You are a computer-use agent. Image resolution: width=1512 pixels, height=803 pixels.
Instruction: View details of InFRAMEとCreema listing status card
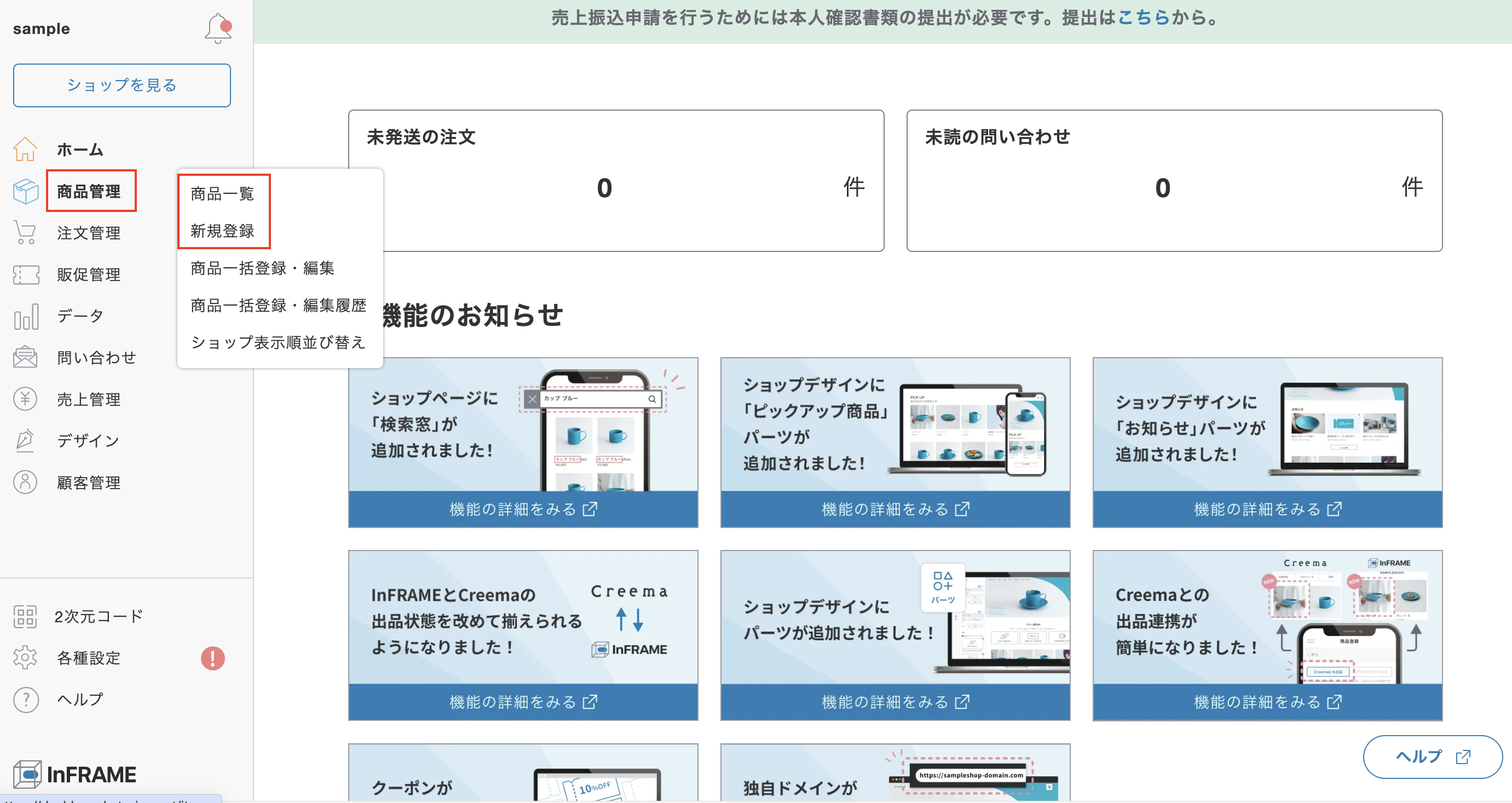point(523,701)
